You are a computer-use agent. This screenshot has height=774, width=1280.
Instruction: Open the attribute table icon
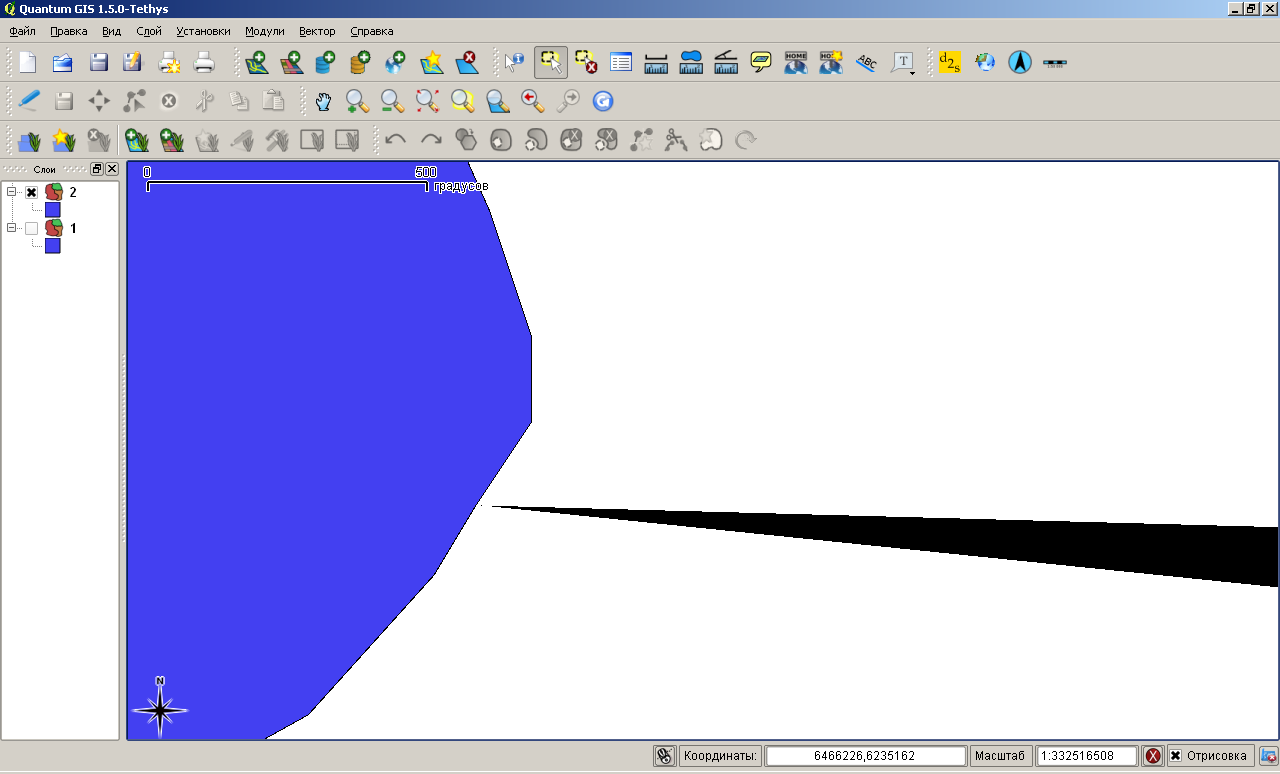coord(620,63)
